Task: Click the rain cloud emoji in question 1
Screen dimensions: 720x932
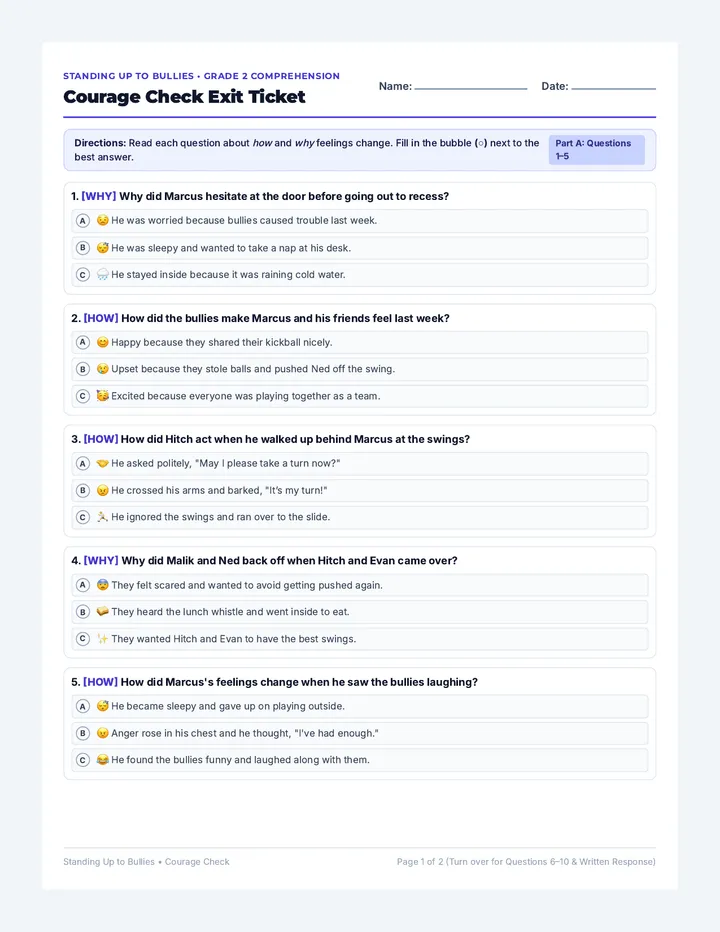Action: pyautogui.click(x=102, y=275)
